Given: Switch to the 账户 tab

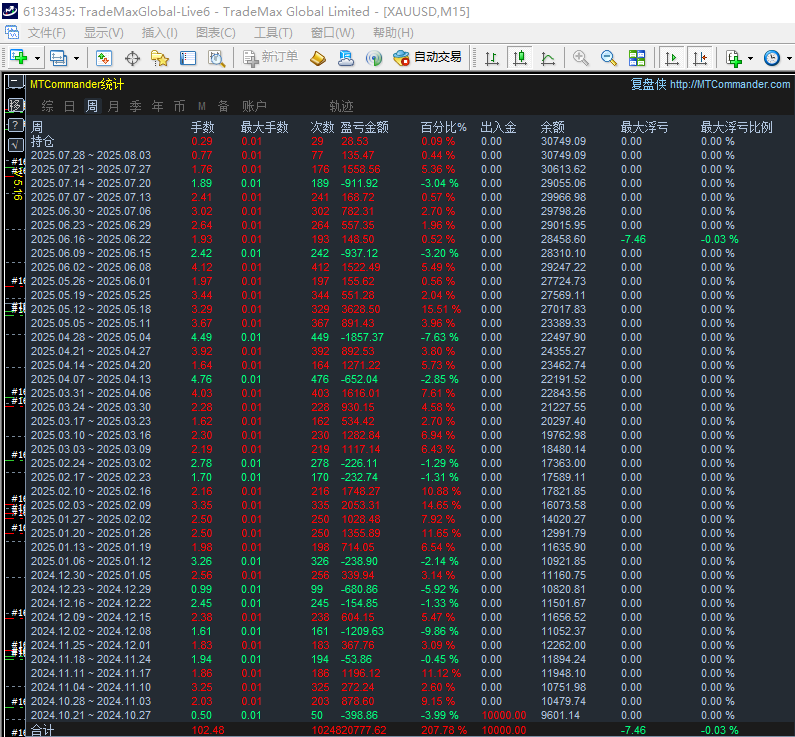Looking at the screenshot, I should coord(254,106).
